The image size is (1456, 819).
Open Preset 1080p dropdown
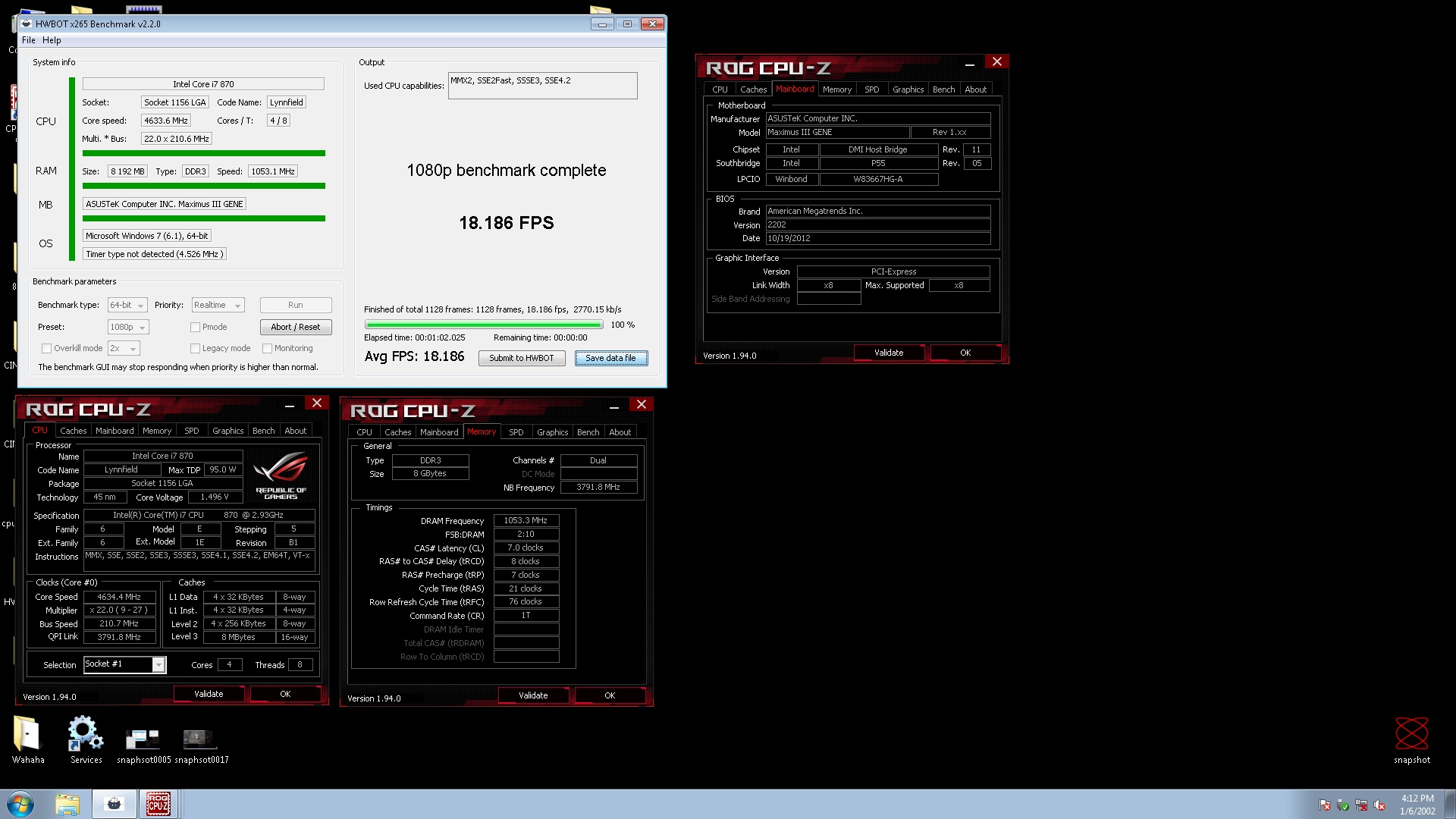[x=128, y=327]
